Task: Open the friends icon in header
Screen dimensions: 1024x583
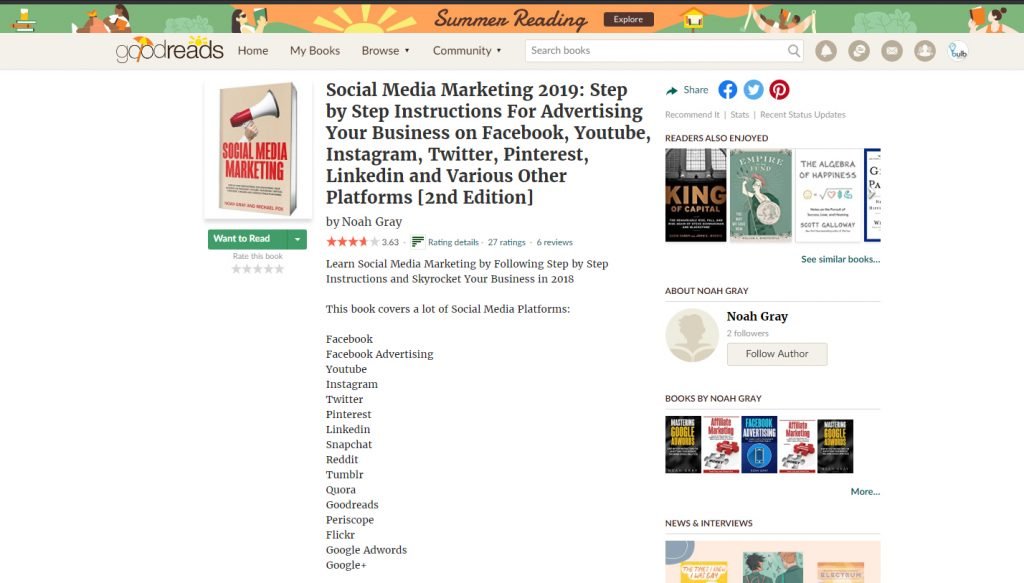Action: [x=925, y=51]
